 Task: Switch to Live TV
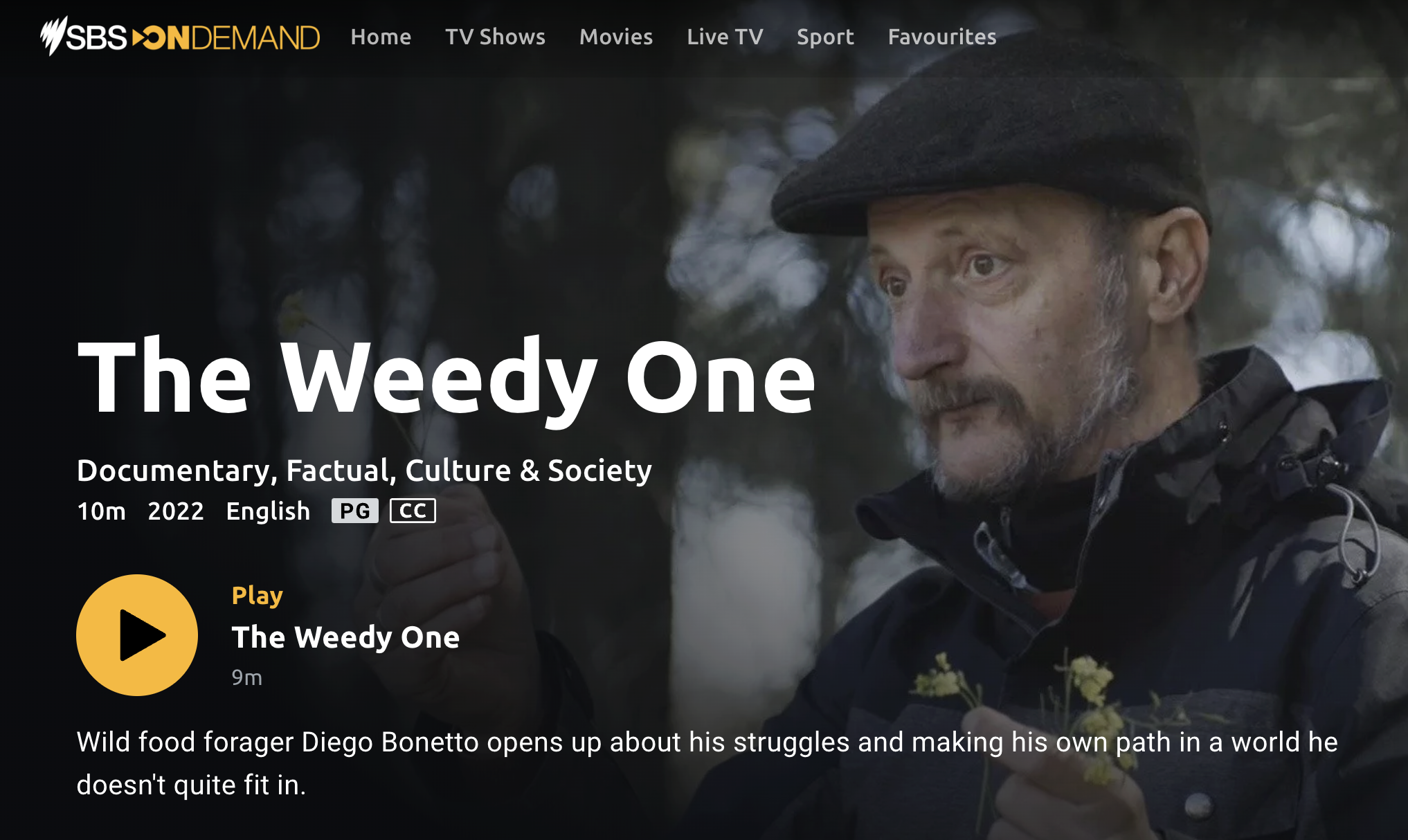click(725, 37)
